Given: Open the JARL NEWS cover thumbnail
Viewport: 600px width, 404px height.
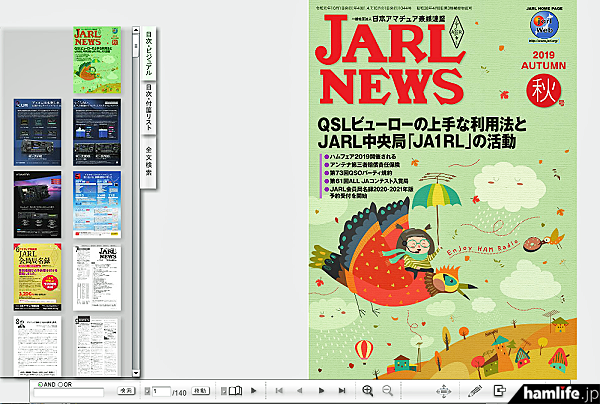Looking at the screenshot, I should coord(96,60).
